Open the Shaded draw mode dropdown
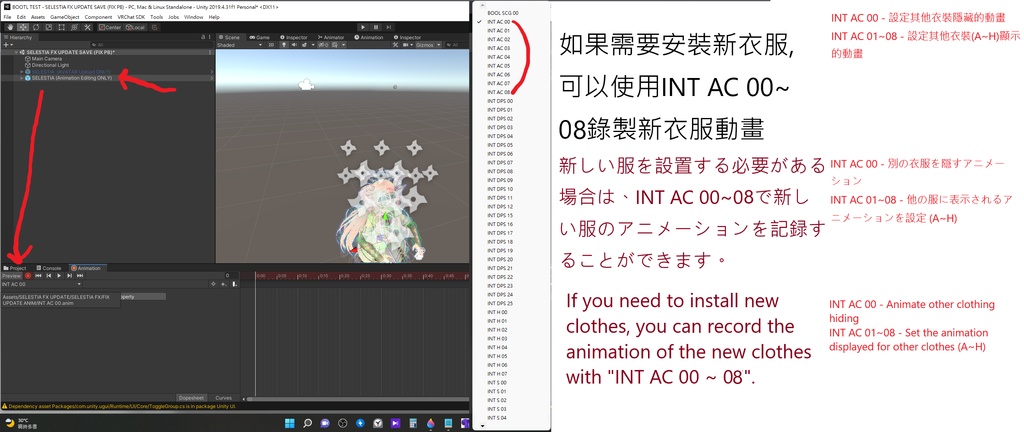Screen dimensions: 1024x432 (x=240, y=45)
